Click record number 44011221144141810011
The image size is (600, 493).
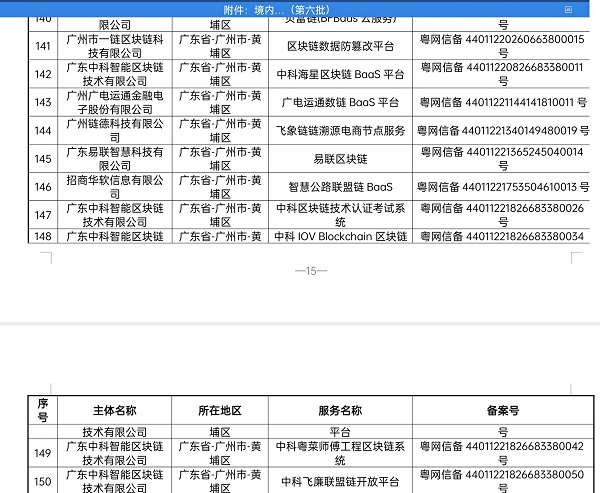[x=519, y=102]
